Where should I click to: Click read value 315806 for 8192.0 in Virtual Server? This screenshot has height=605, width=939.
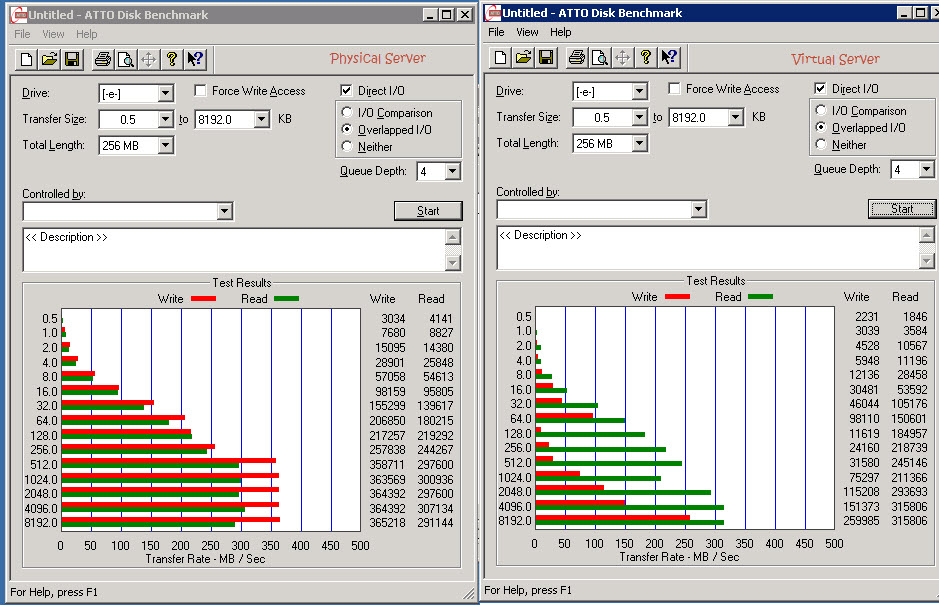(909, 521)
